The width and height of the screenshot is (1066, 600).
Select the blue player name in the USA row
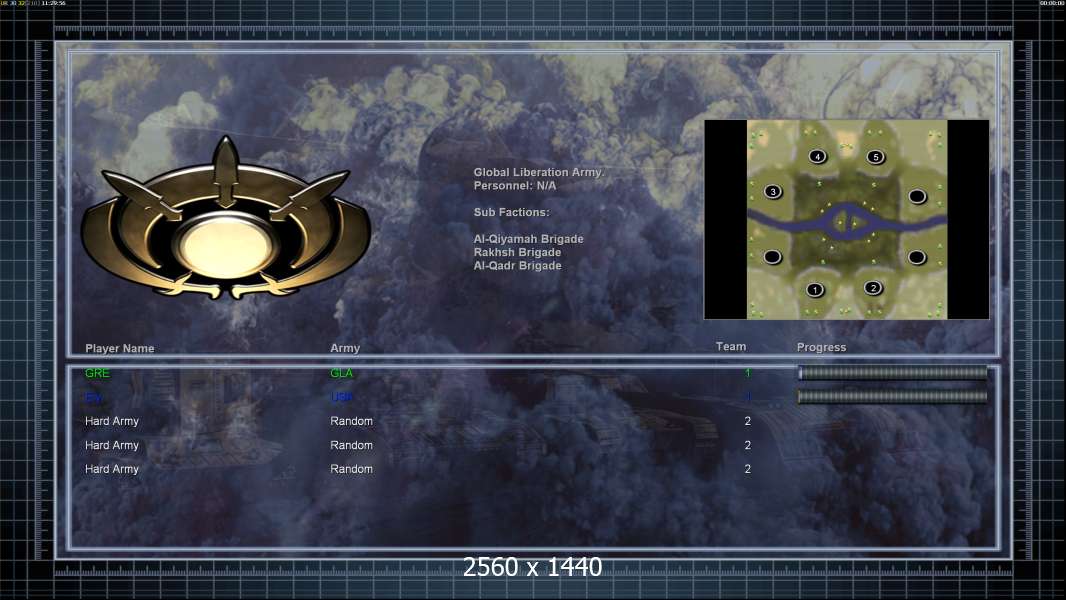(x=93, y=398)
